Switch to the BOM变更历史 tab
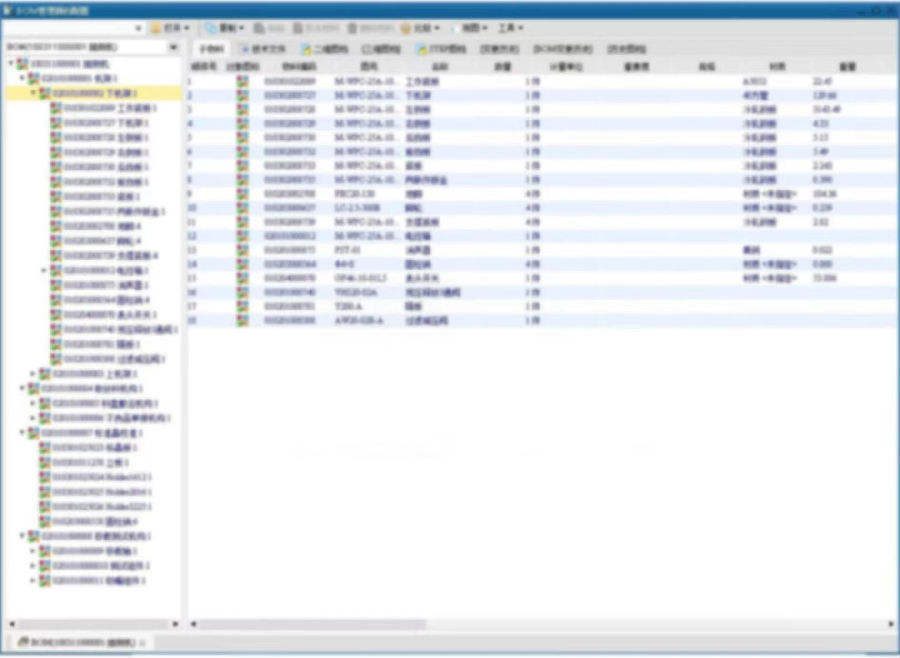The height and width of the screenshot is (658, 900). (x=562, y=49)
